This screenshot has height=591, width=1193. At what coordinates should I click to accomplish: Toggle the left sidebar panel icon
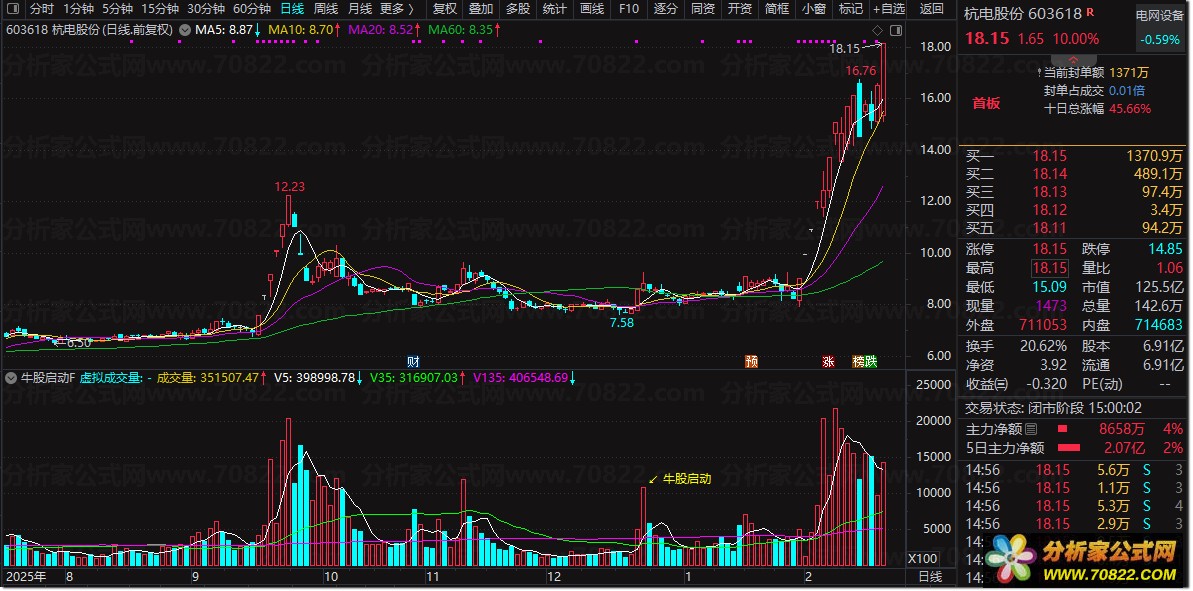coord(12,9)
